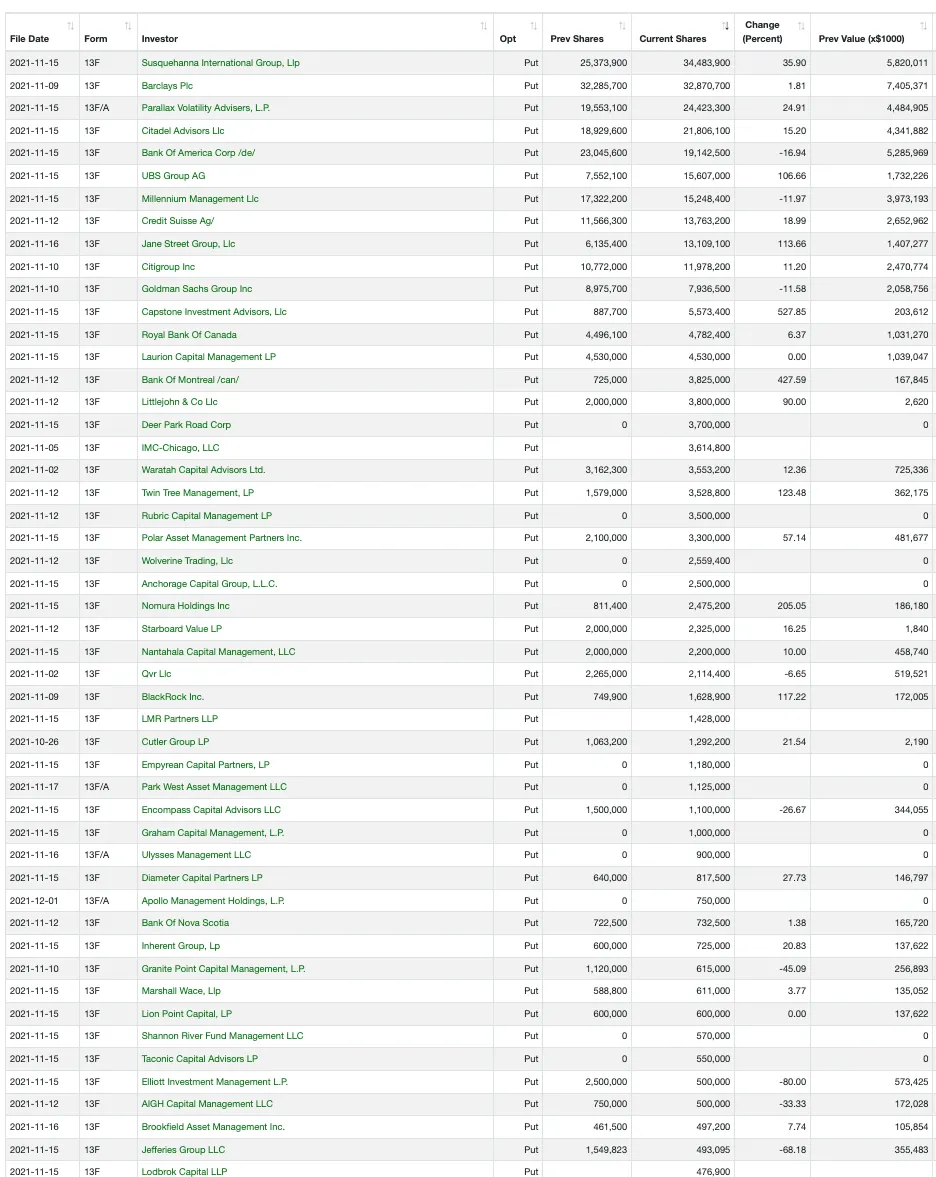Image resolution: width=936 pixels, height=1177 pixels.
Task: Open Granite Point Capital Management, L.P. link
Action: click(x=224, y=969)
